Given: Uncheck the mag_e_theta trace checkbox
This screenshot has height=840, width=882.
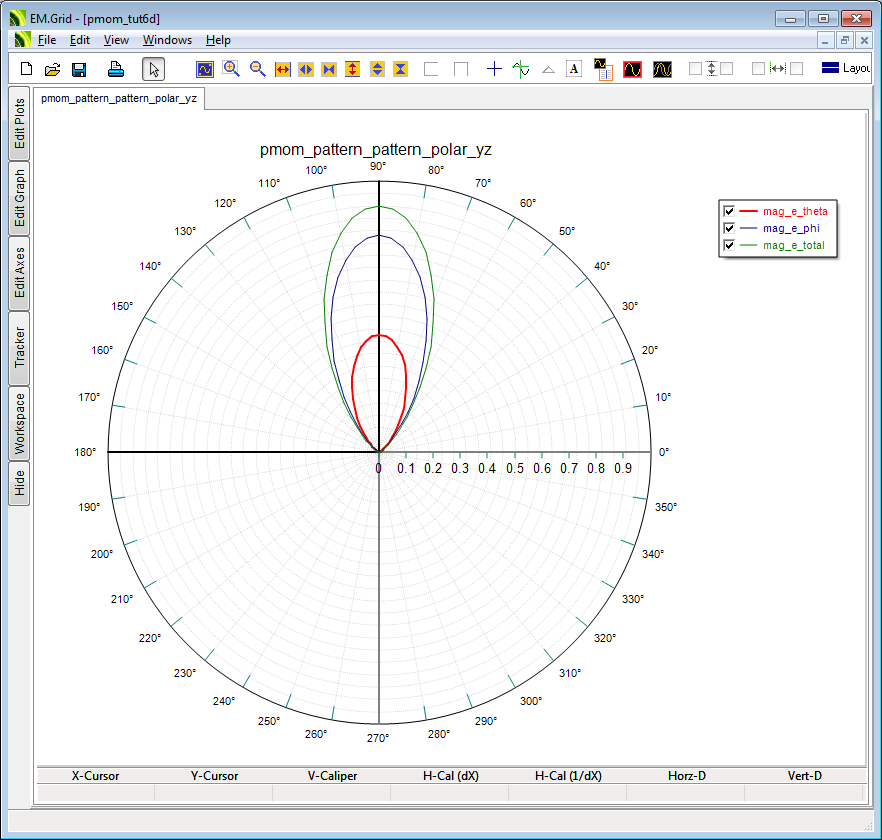Looking at the screenshot, I should pos(729,211).
